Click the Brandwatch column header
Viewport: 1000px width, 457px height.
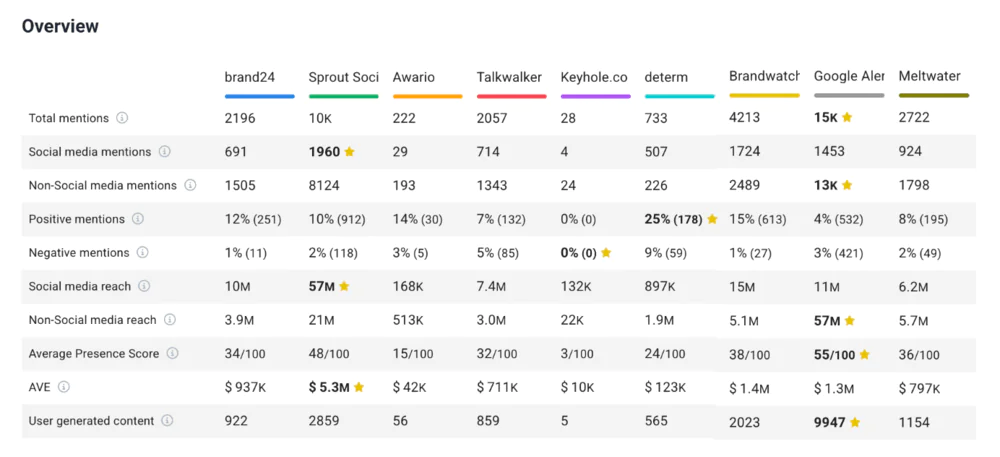pyautogui.click(x=764, y=76)
